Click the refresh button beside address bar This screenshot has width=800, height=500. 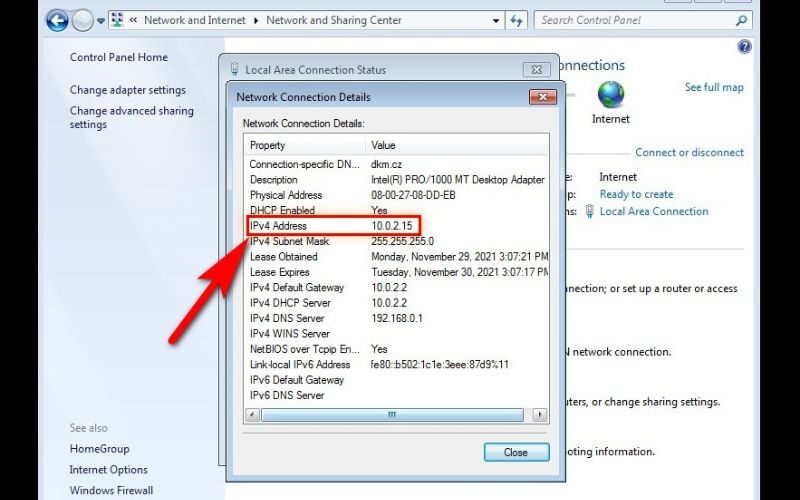coord(517,20)
